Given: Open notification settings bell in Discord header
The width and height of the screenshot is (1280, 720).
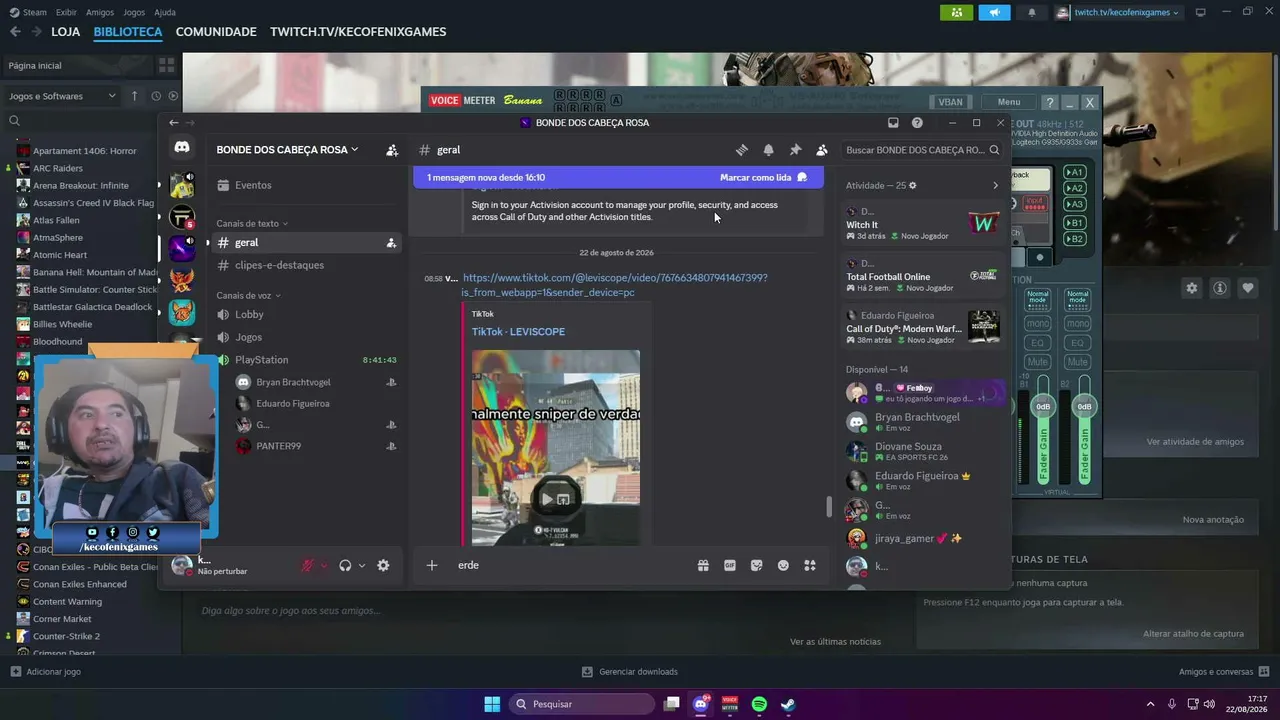Looking at the screenshot, I should (x=768, y=150).
